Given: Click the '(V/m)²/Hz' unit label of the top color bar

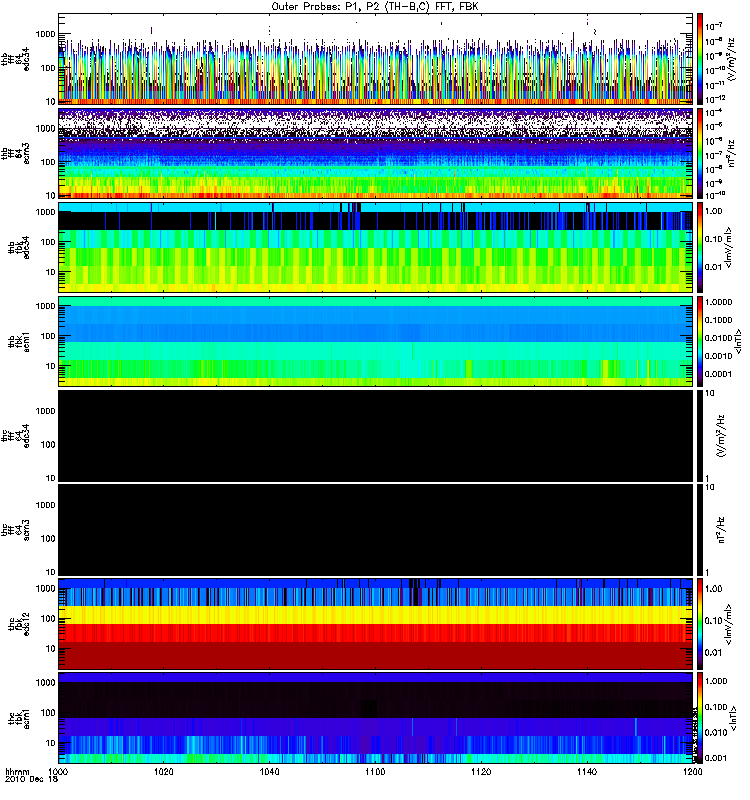Looking at the screenshot, I should pyautogui.click(x=731, y=59).
